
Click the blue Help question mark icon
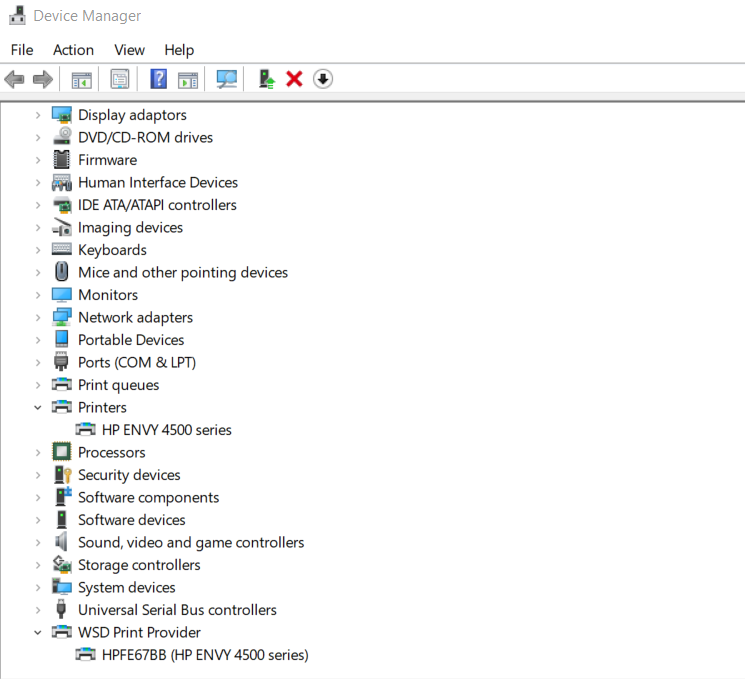159,79
